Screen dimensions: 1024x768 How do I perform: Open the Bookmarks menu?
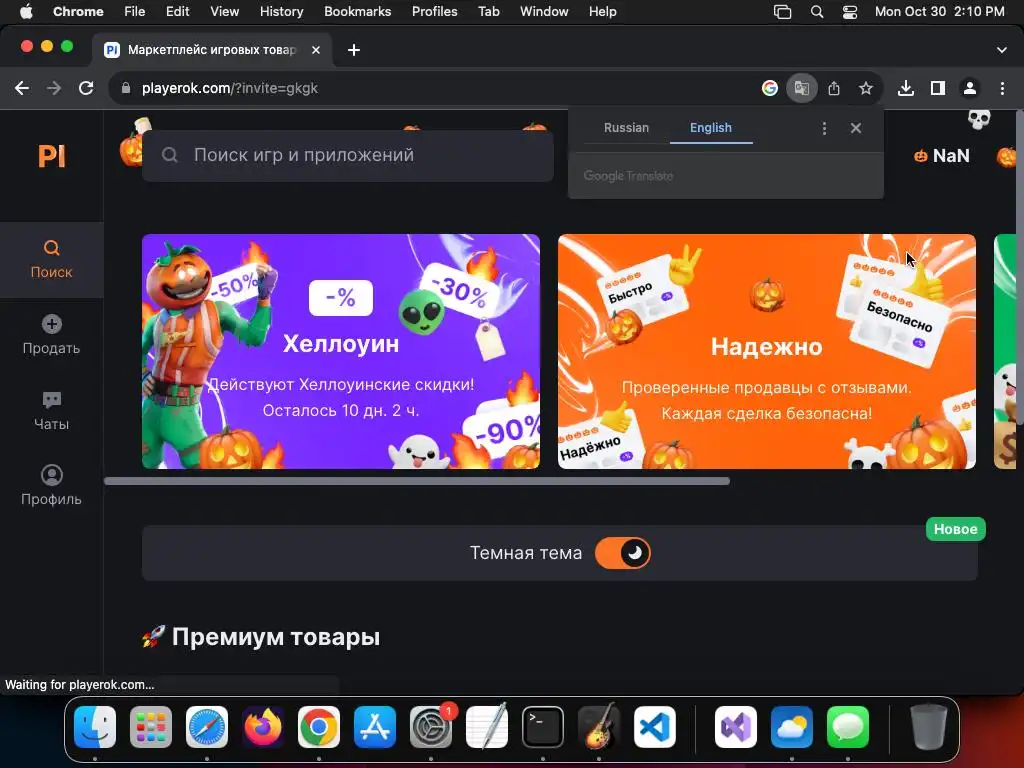click(x=358, y=12)
